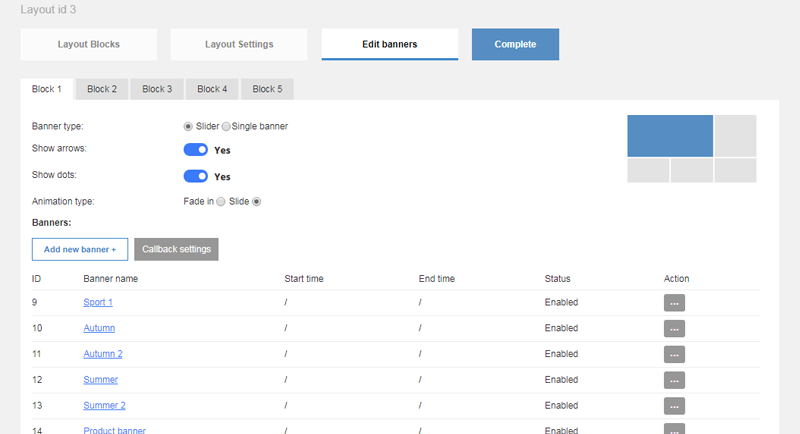Viewport: 800px width, 434px height.
Task: Select the Single banner radio option
Action: pos(226,126)
